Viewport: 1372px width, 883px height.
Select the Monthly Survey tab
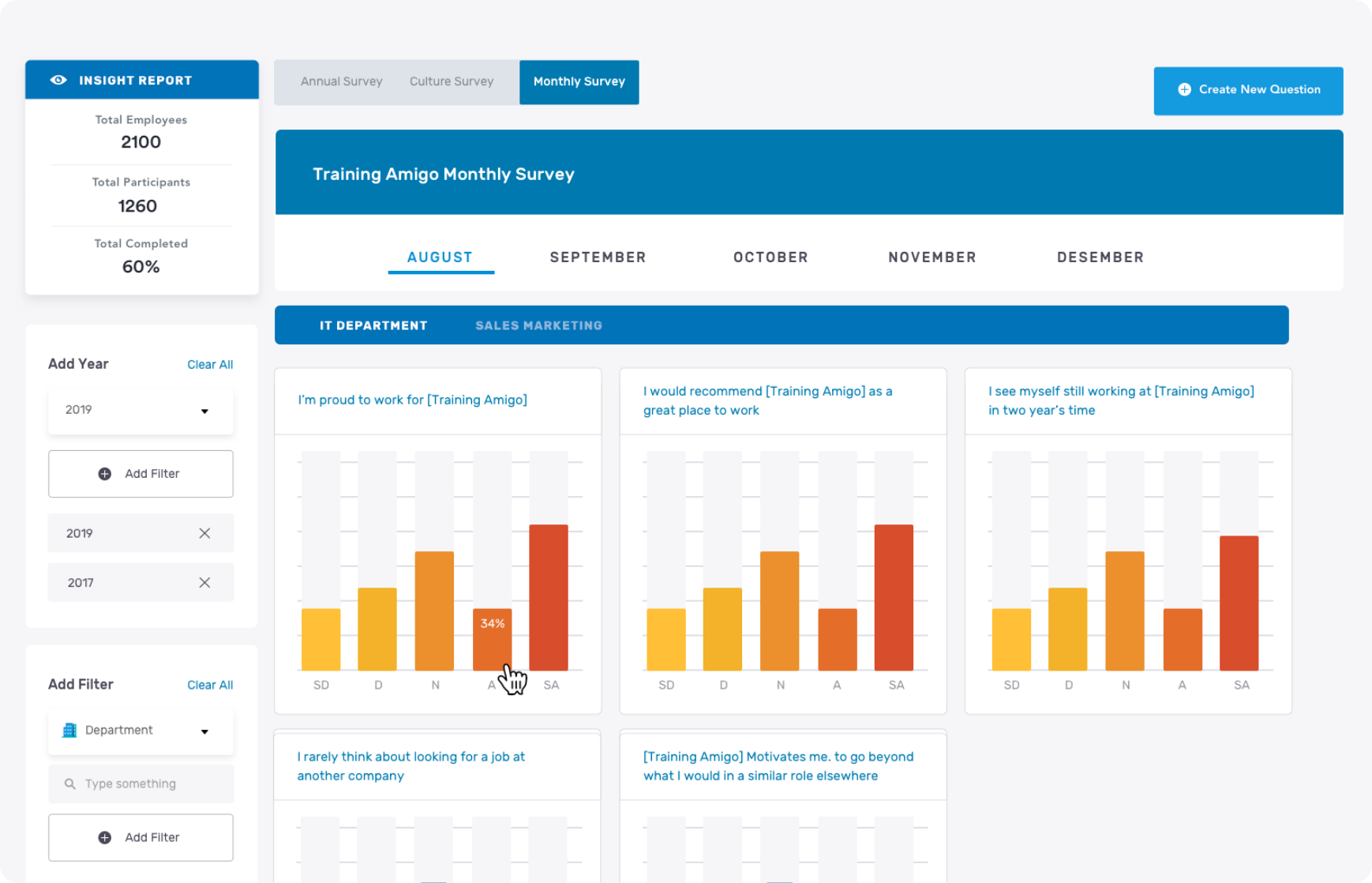[x=579, y=82]
